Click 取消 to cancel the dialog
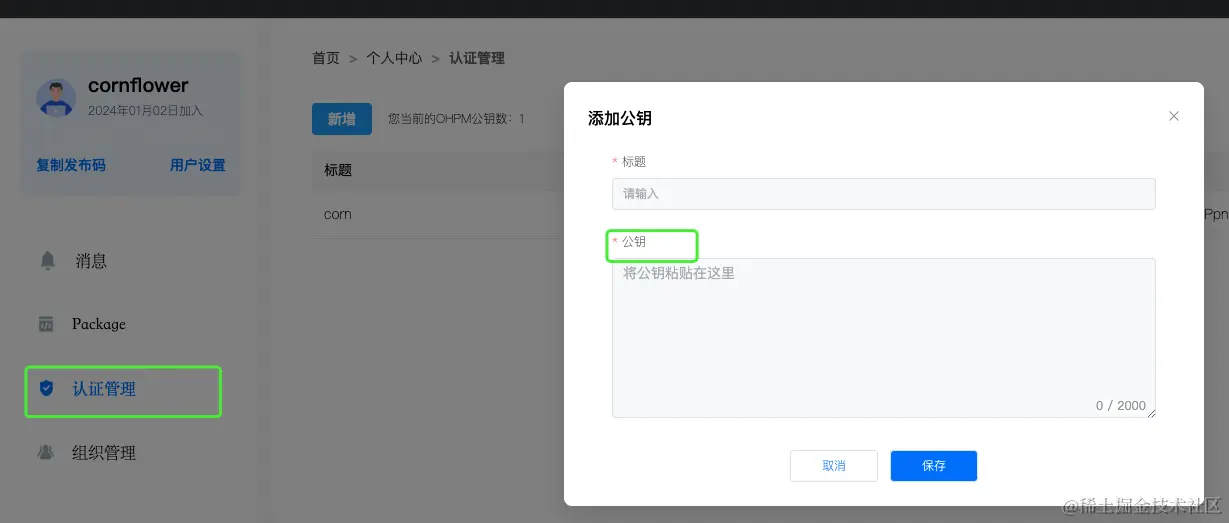The width and height of the screenshot is (1229, 523). [834, 466]
